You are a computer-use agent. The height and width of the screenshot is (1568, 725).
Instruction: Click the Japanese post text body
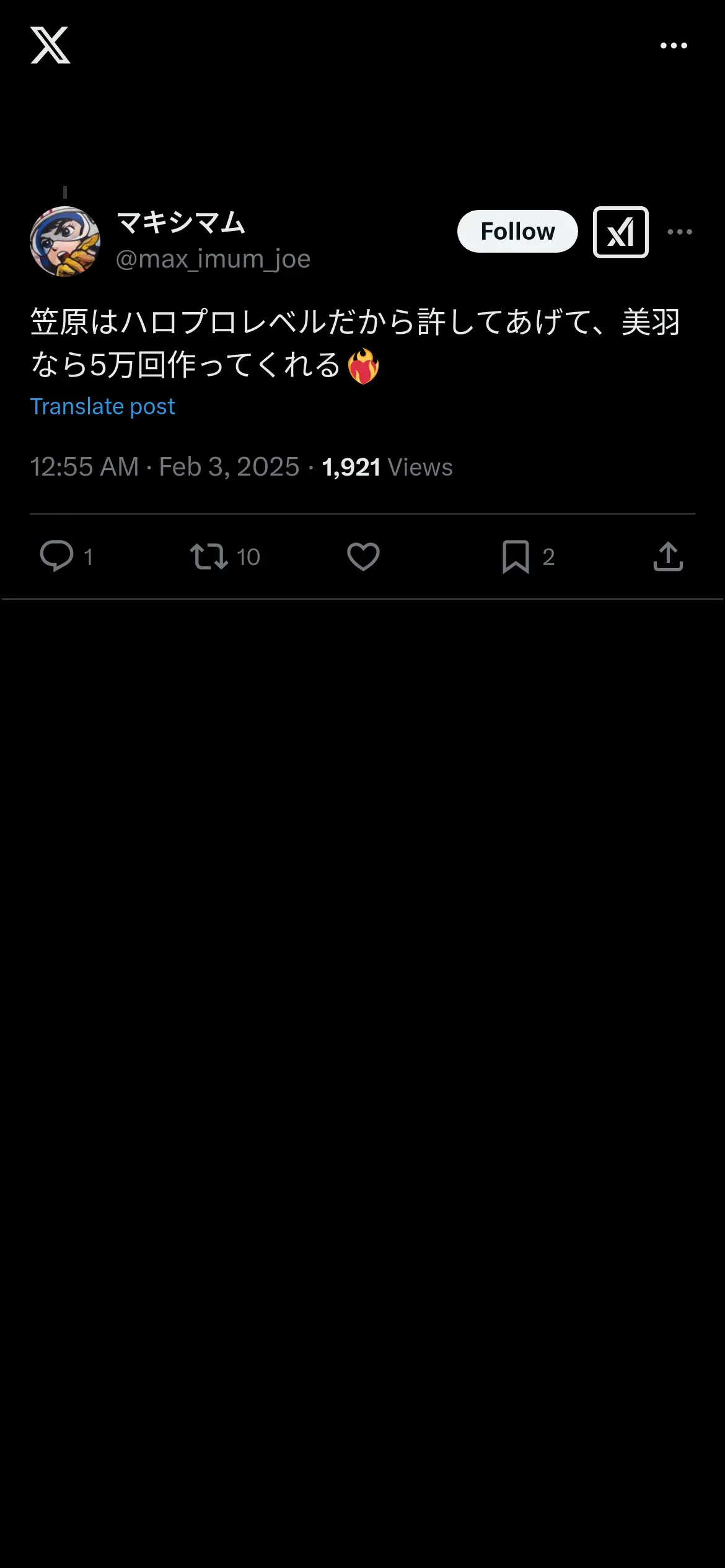(353, 323)
